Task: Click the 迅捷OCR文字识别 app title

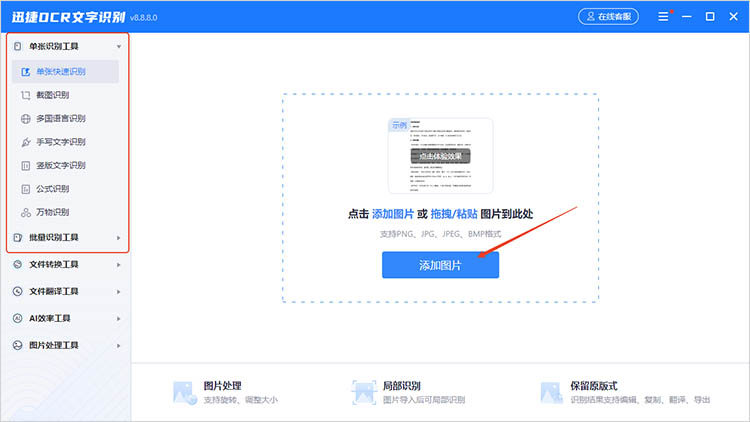Action: point(68,17)
